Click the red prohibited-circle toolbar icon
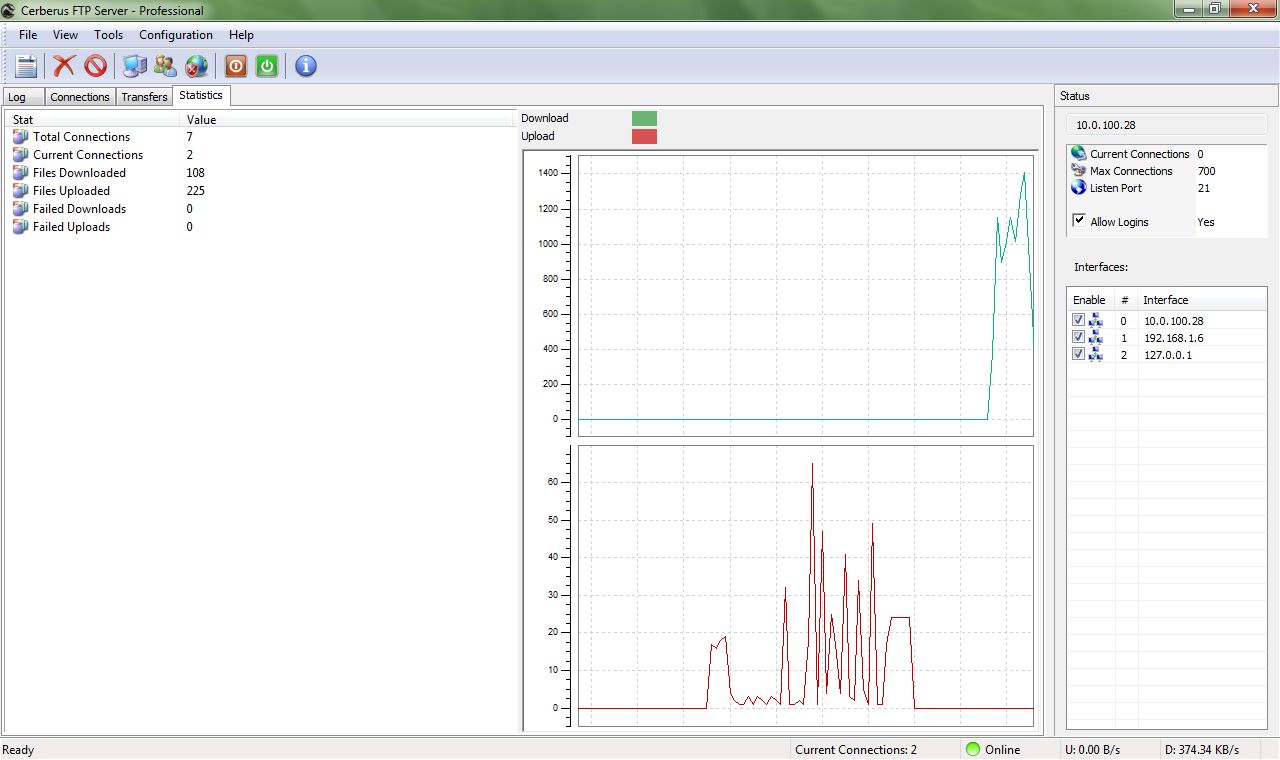The height and width of the screenshot is (760, 1280). pos(95,66)
